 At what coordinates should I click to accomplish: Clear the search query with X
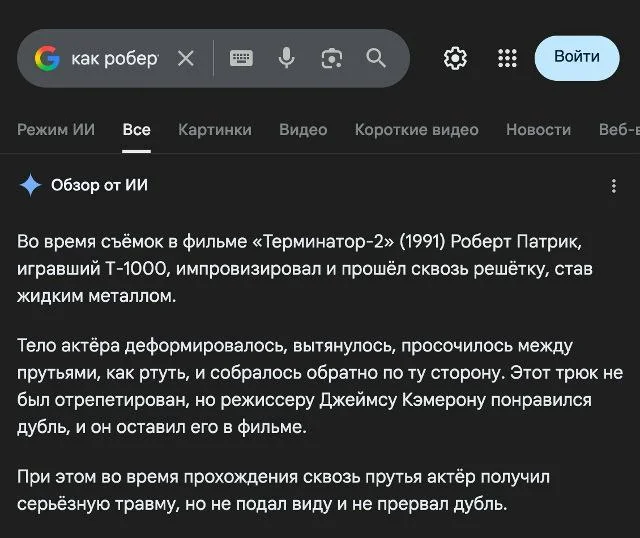coord(186,58)
